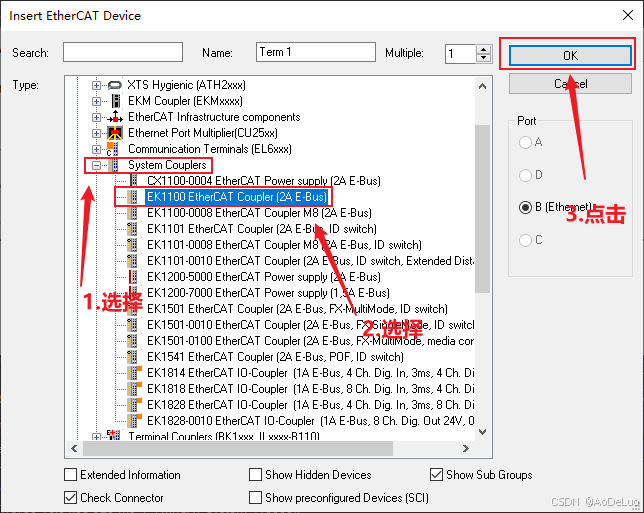Screen dimensions: 644x513
Task: Click the CX1100-0004 Power supply icon
Action: (133, 181)
